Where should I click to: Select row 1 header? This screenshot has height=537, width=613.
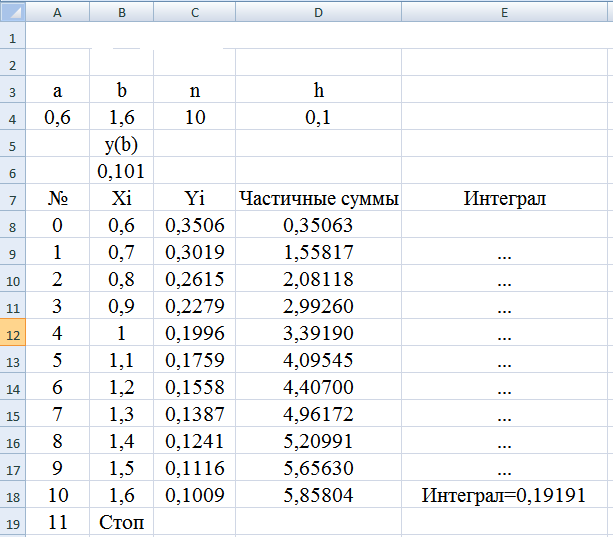coord(13,36)
